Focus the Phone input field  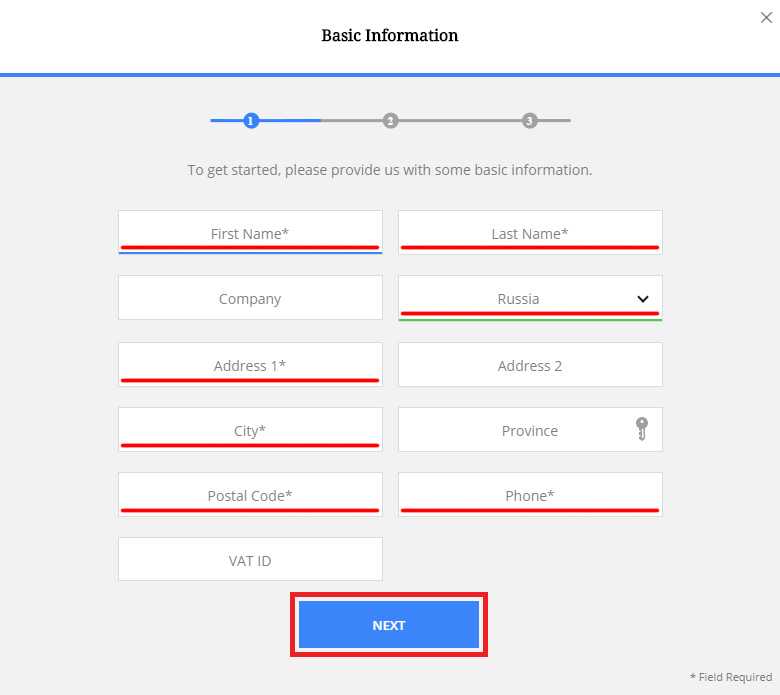pyautogui.click(x=530, y=495)
